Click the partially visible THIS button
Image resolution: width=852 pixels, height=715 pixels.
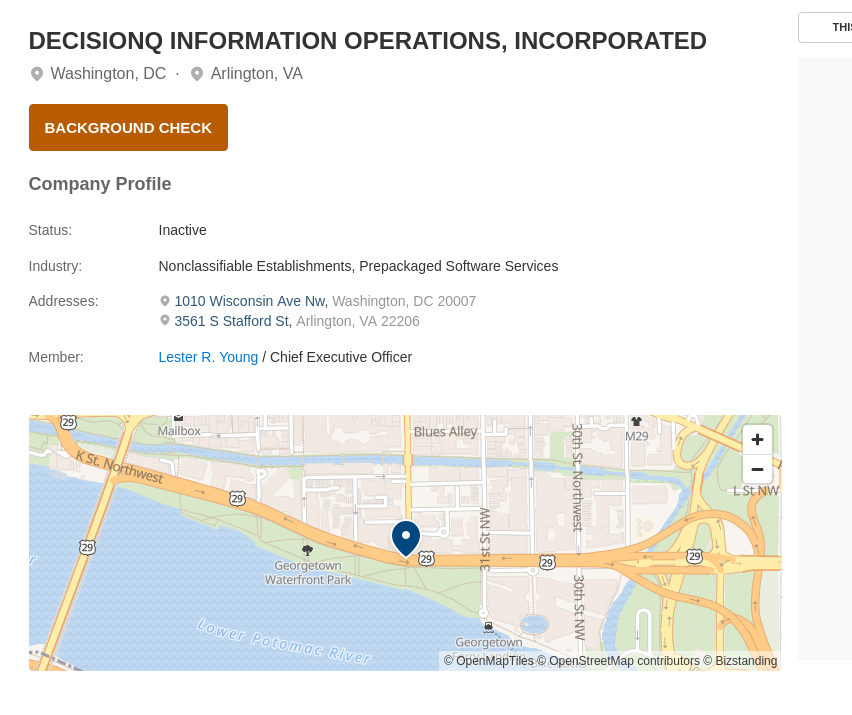[x=825, y=27]
